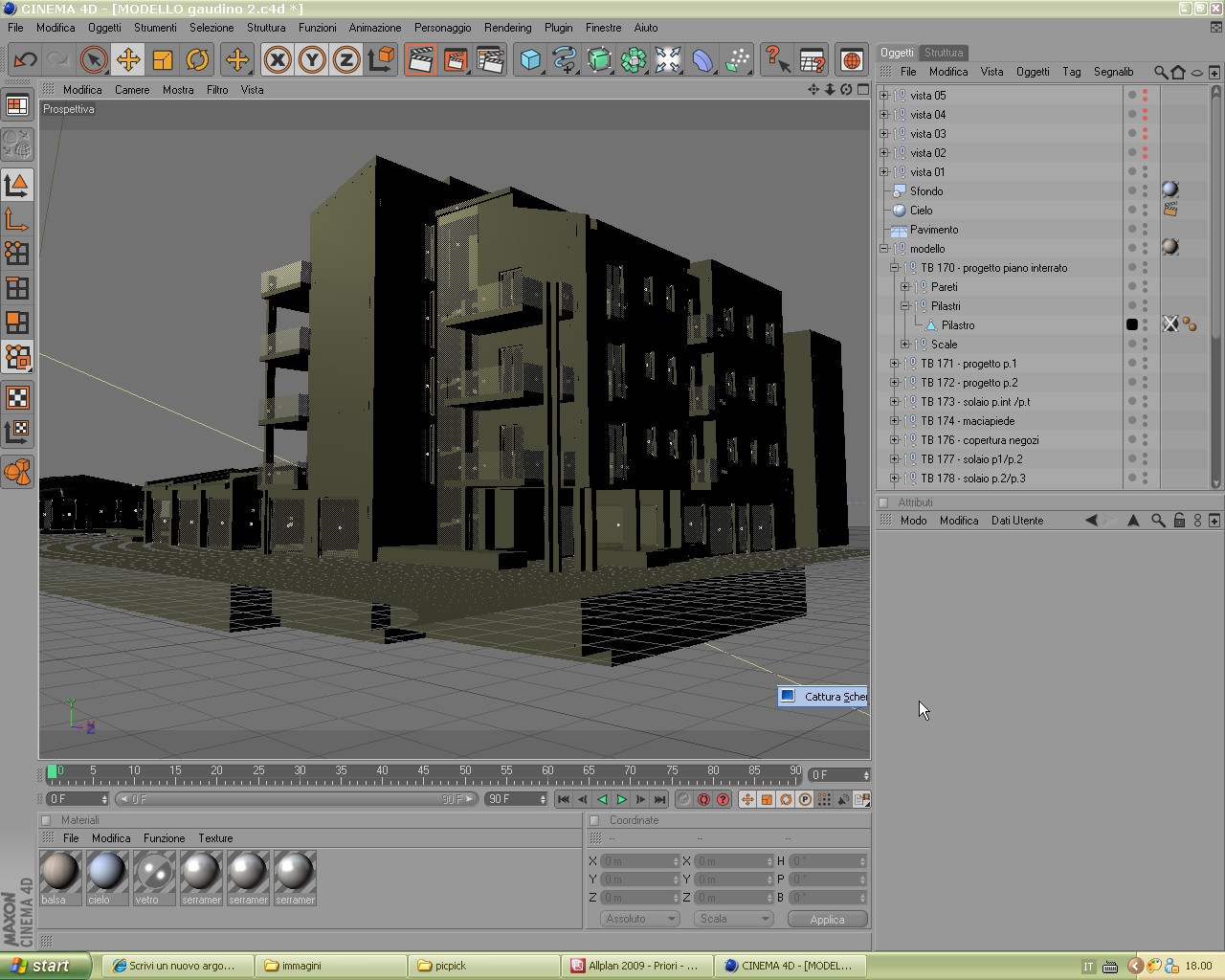Play the animation forward
Viewport: 1225px width, 980px height.
[621, 799]
